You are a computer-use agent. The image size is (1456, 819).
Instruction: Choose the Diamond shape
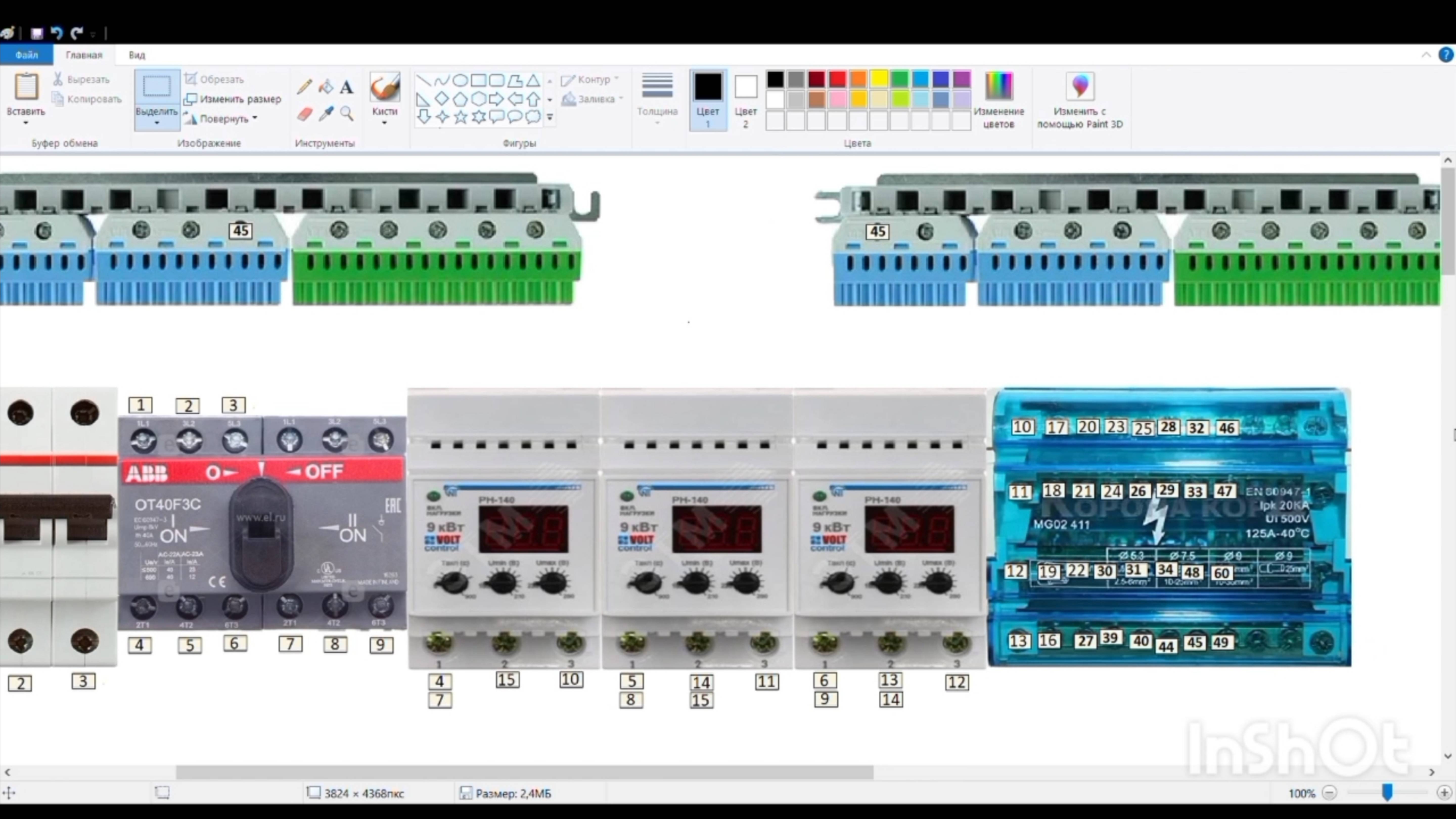tap(442, 99)
